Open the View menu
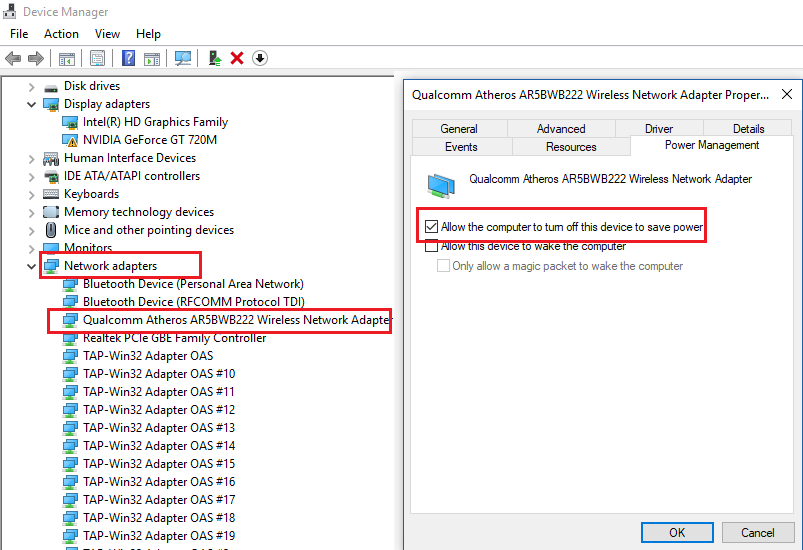803x550 pixels. (x=107, y=34)
